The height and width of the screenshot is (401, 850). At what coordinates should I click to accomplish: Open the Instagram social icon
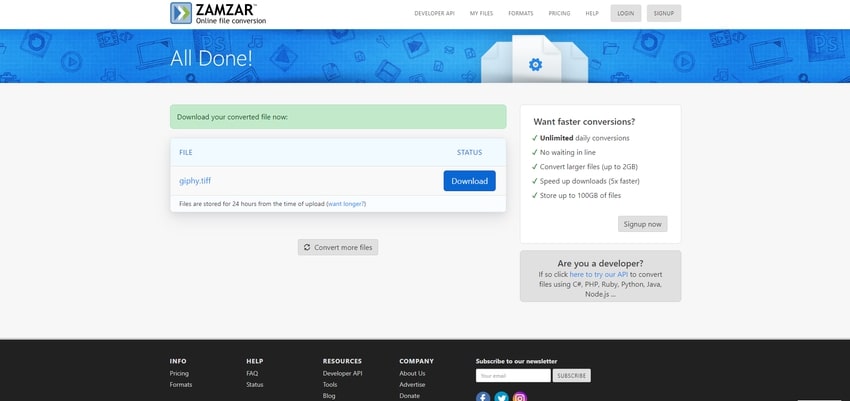(x=520, y=397)
